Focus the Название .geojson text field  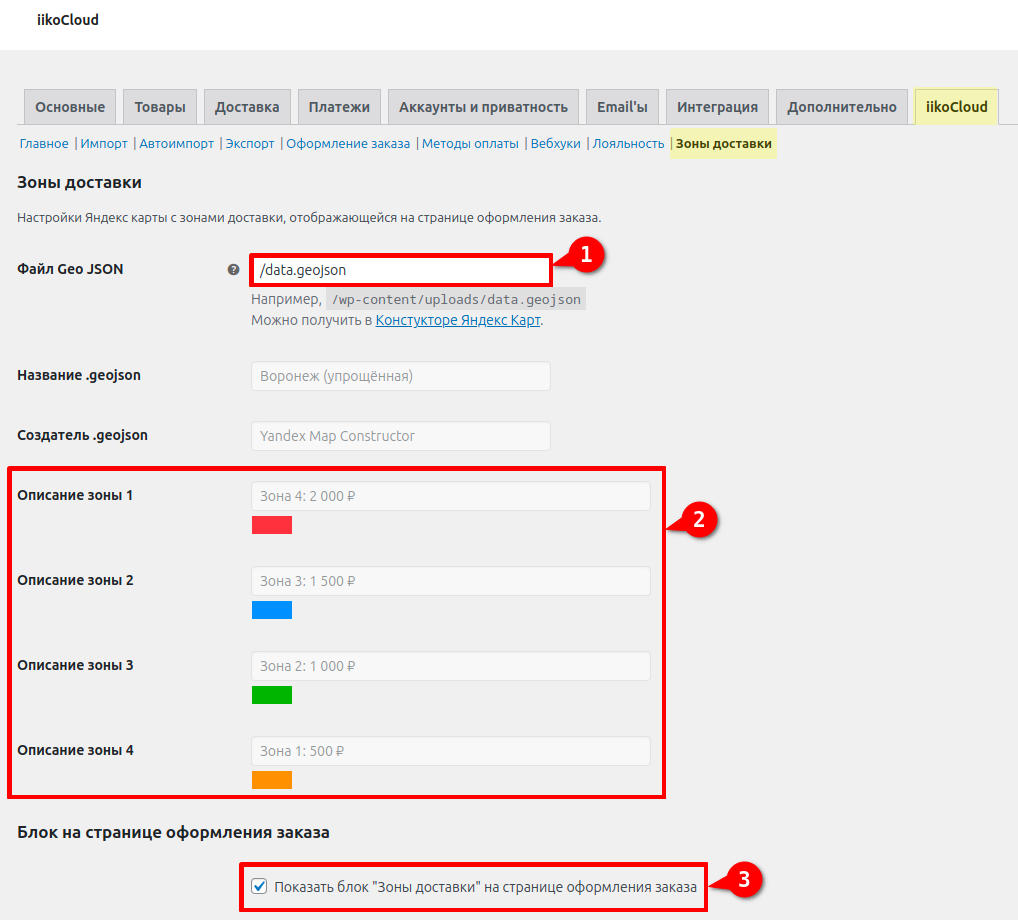pos(400,376)
